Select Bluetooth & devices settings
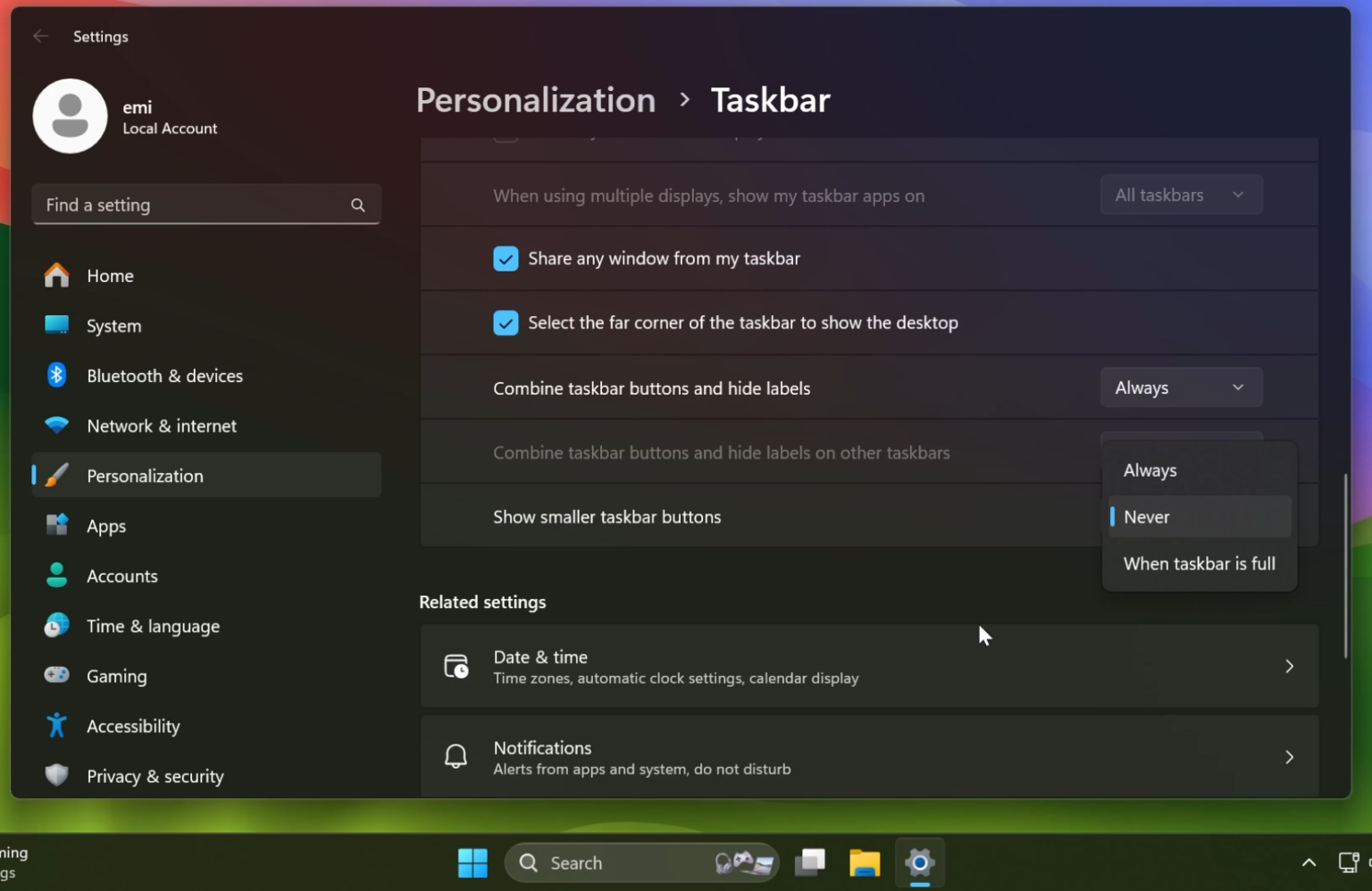The width and height of the screenshot is (1372, 891). pos(164,376)
